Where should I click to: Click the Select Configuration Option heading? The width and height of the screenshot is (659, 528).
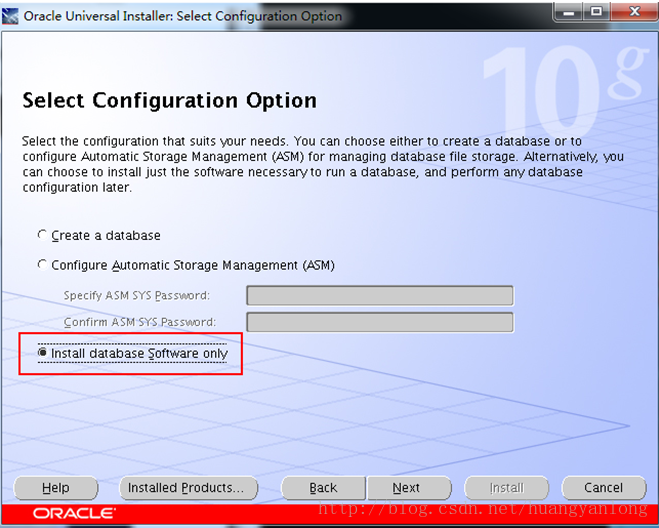pos(169,100)
